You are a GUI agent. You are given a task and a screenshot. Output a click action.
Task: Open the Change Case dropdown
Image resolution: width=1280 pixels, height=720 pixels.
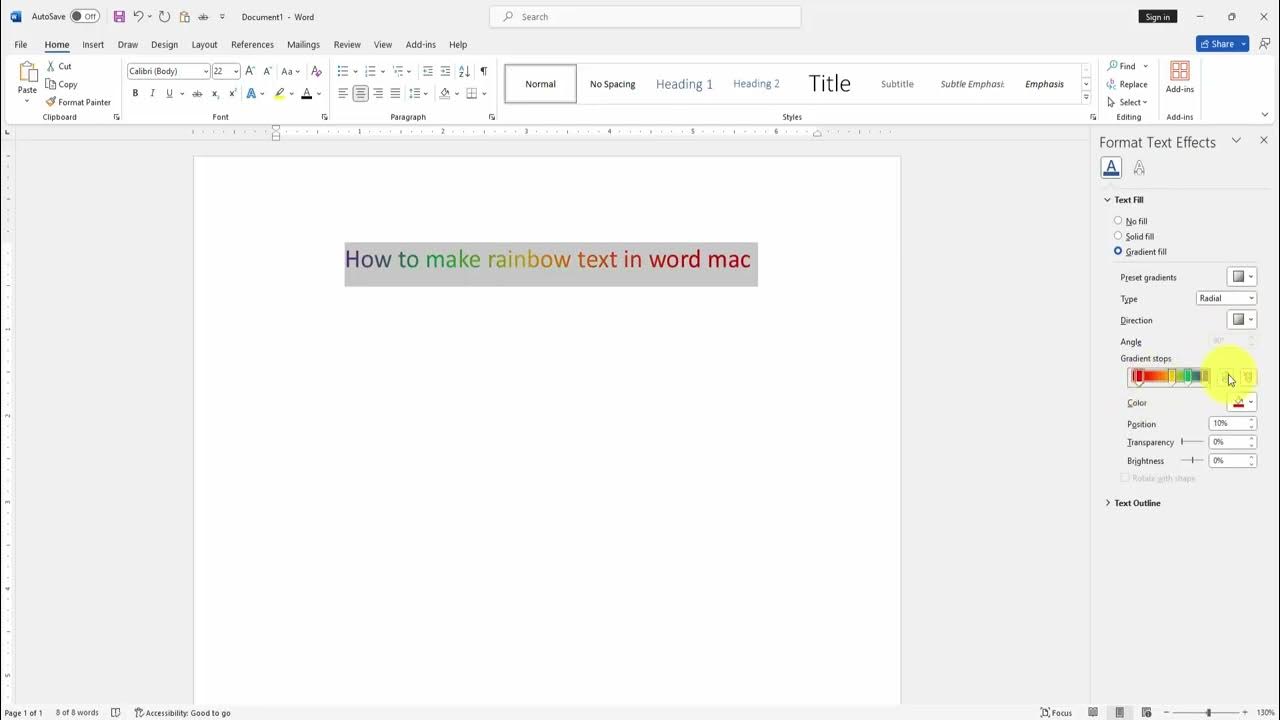tap(290, 71)
